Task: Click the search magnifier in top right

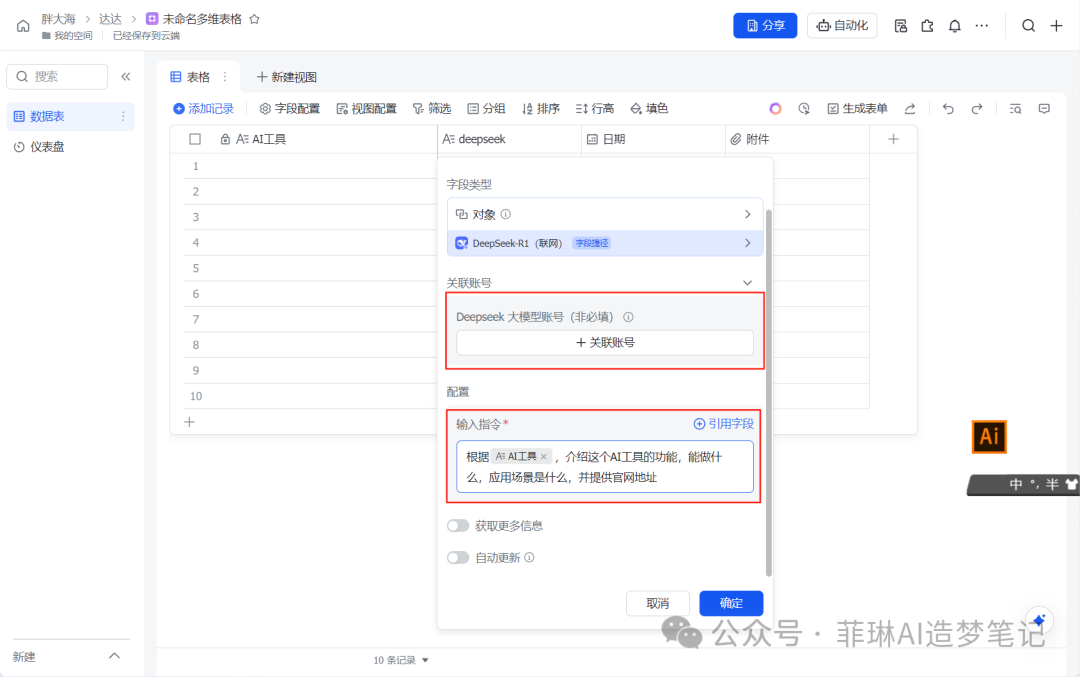Action: pos(1028,26)
